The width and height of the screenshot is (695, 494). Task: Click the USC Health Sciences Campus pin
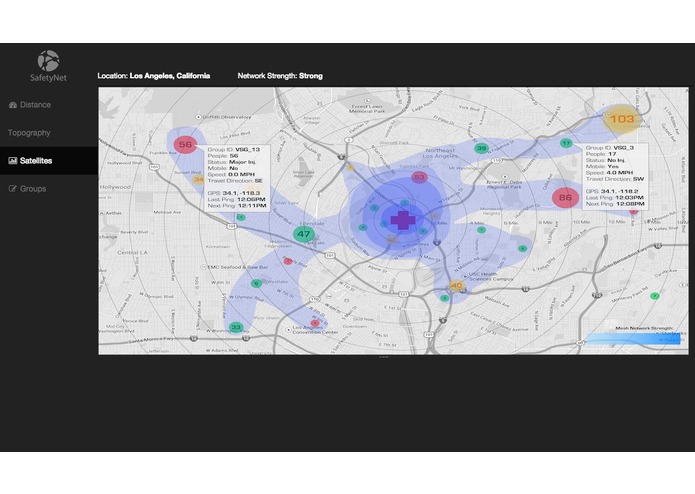click(465, 274)
